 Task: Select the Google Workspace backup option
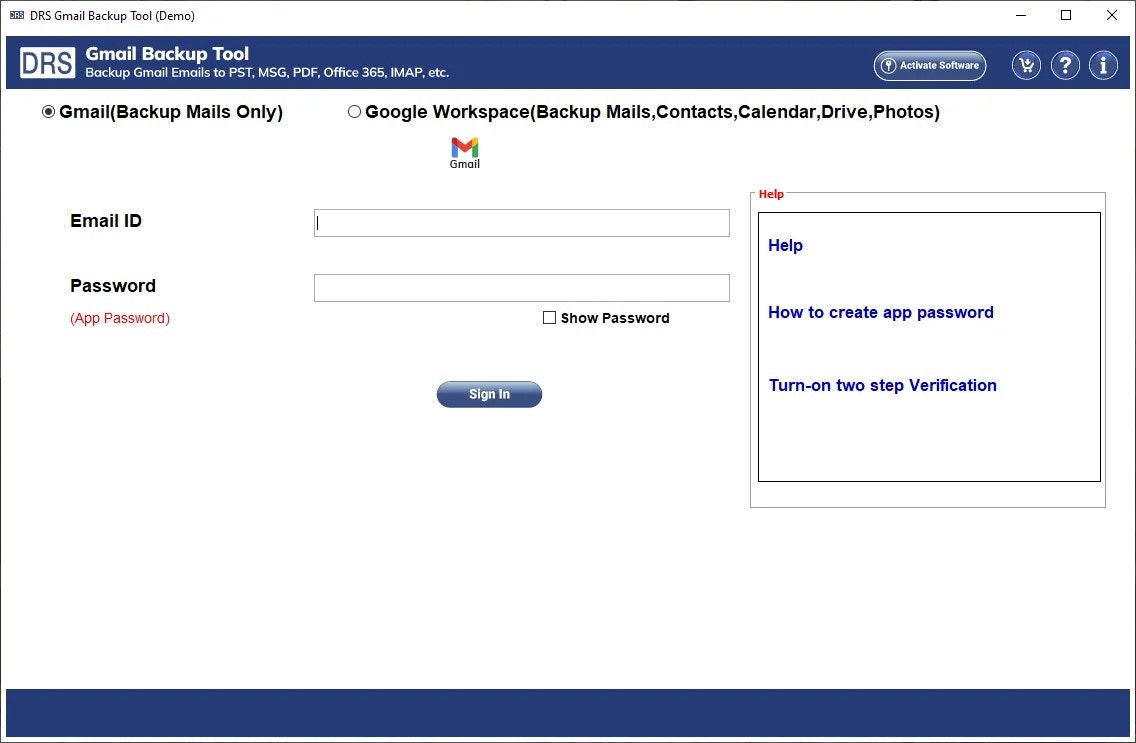click(x=354, y=112)
